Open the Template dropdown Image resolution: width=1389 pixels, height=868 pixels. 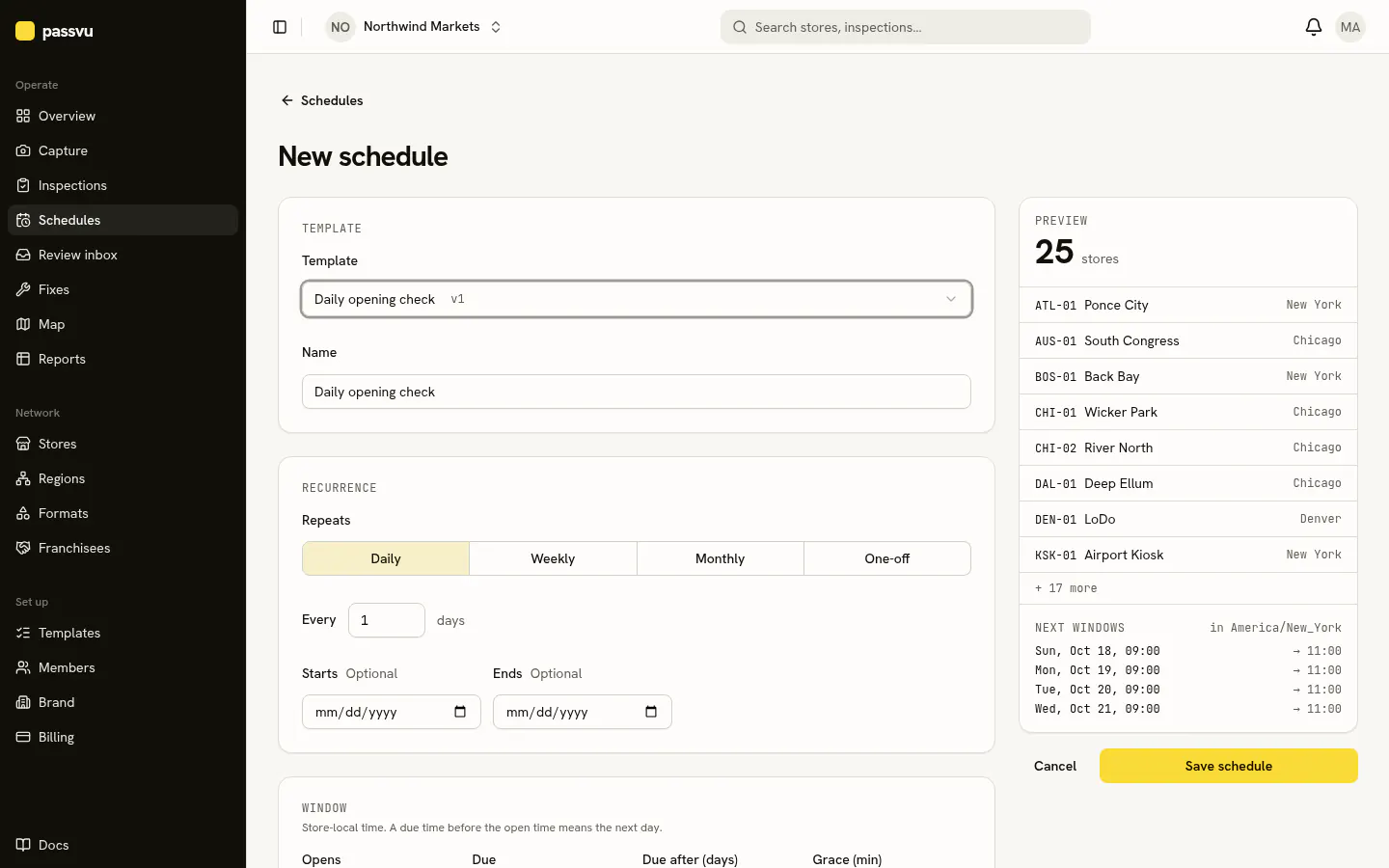coord(637,299)
